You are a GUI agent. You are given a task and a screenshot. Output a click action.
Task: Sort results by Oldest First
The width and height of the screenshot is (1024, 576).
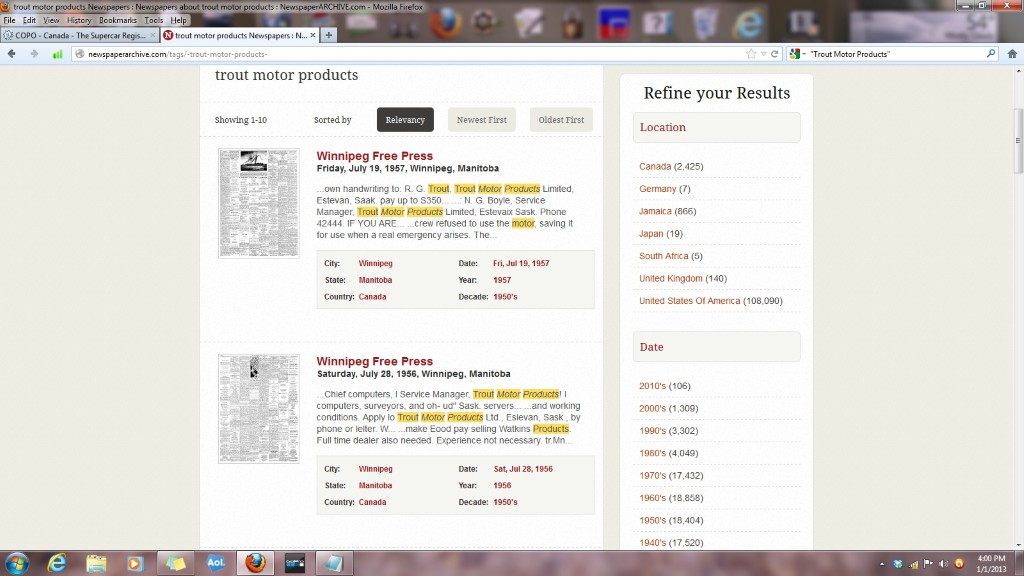pos(561,120)
